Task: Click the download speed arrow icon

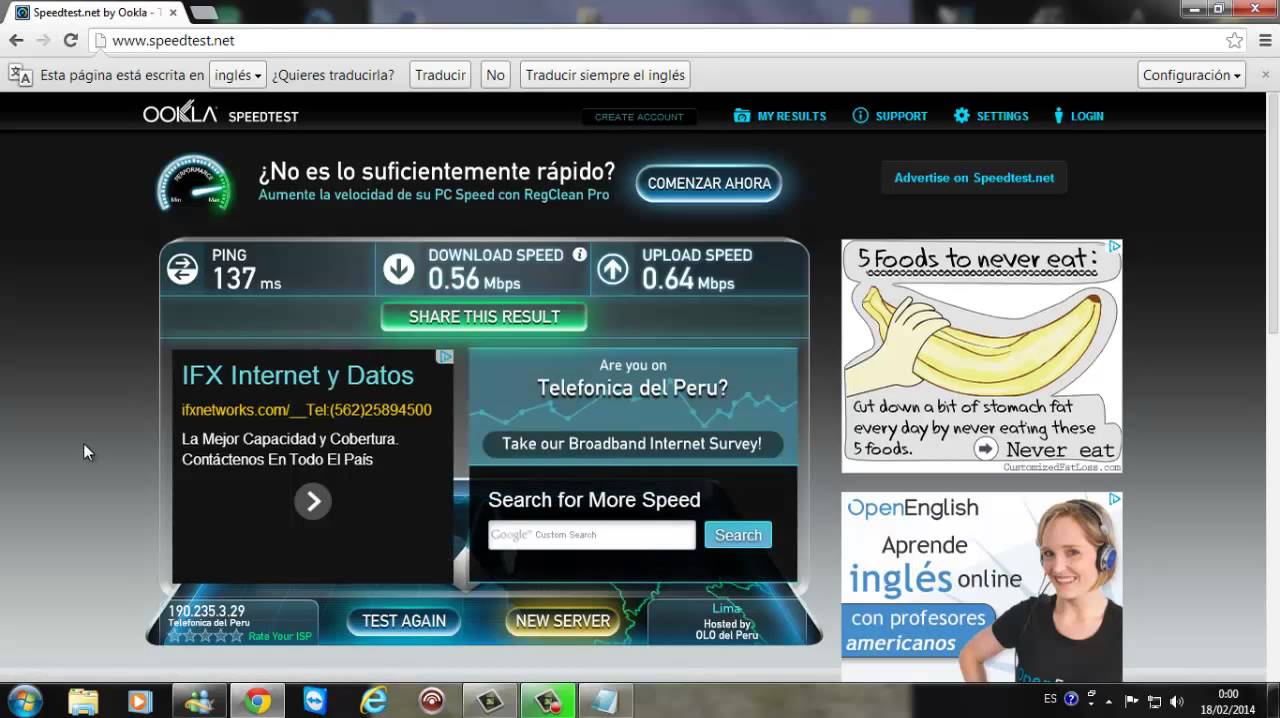Action: coord(399,268)
